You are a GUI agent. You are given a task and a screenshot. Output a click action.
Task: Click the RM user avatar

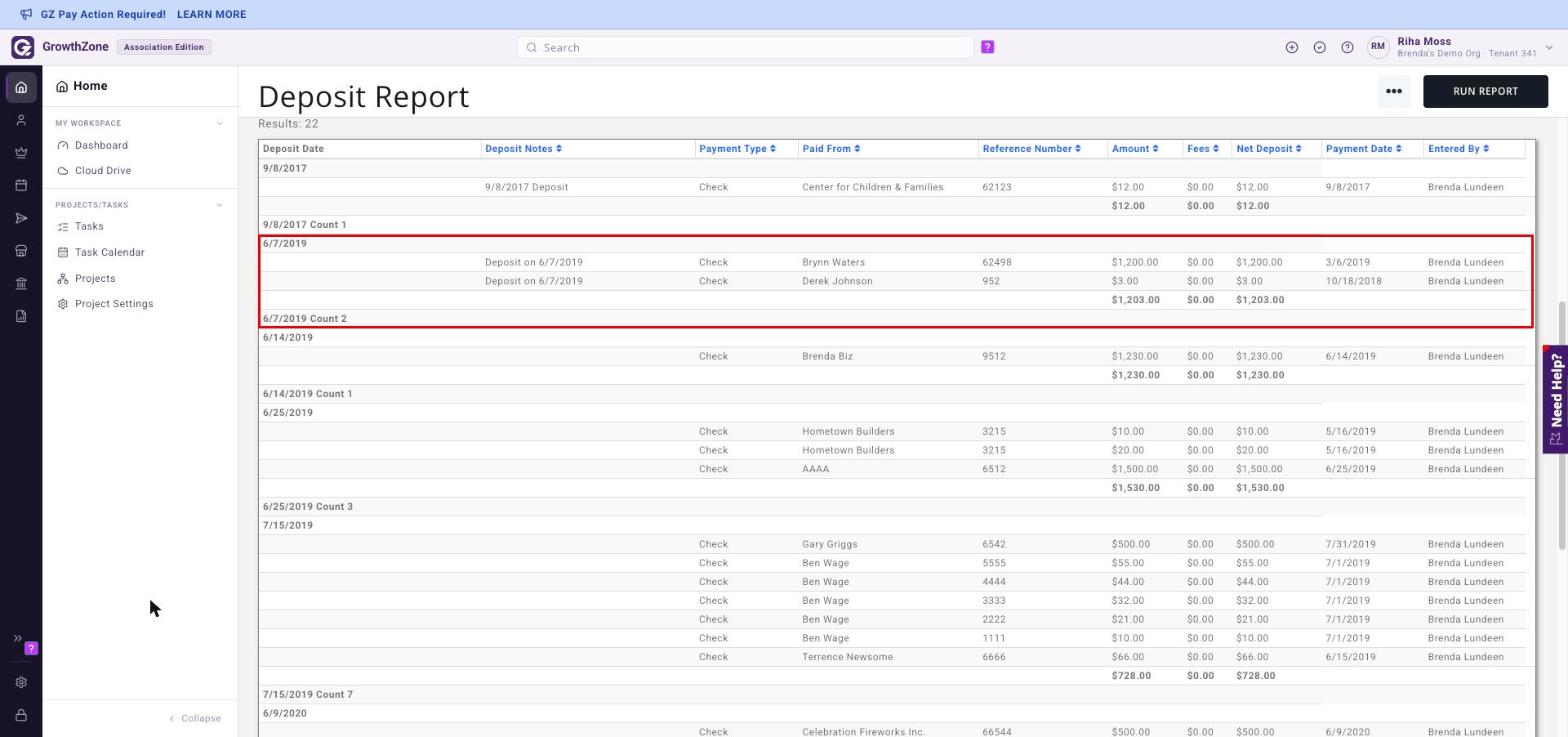(1378, 47)
